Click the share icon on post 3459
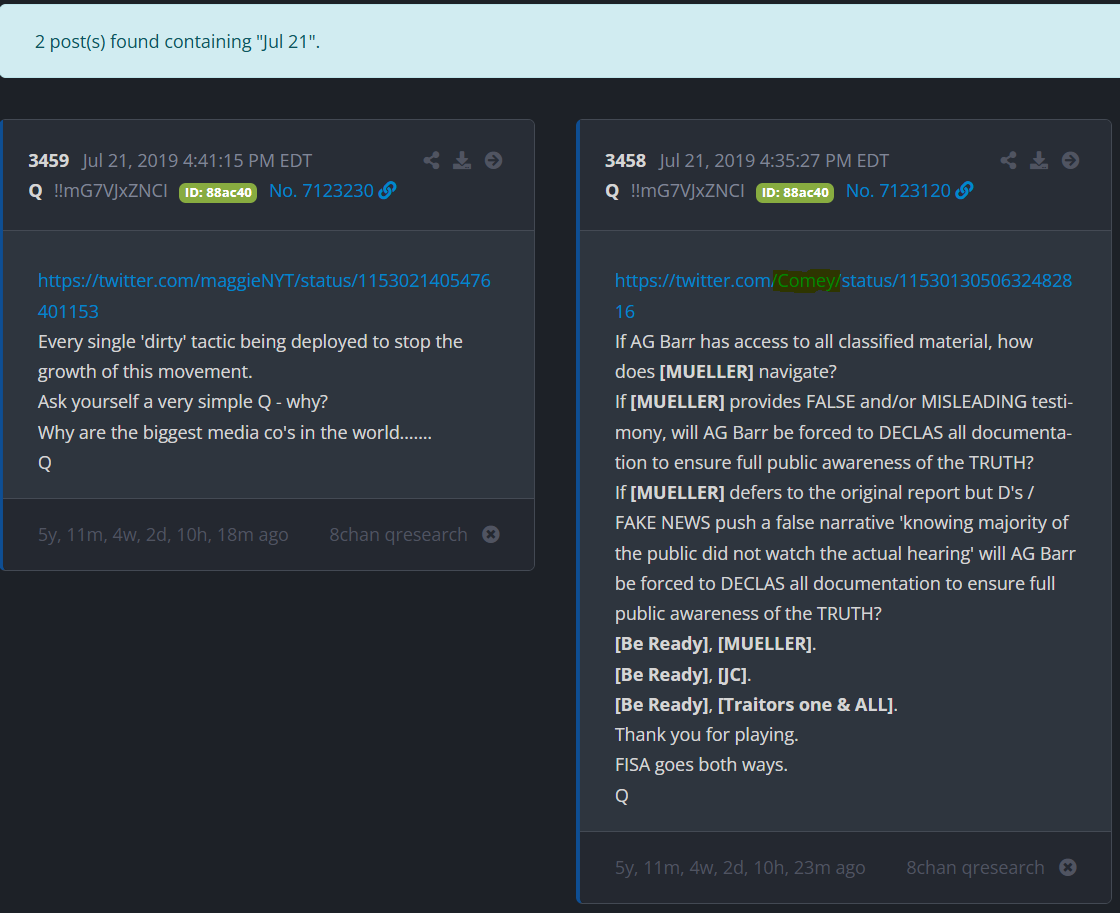 [431, 161]
